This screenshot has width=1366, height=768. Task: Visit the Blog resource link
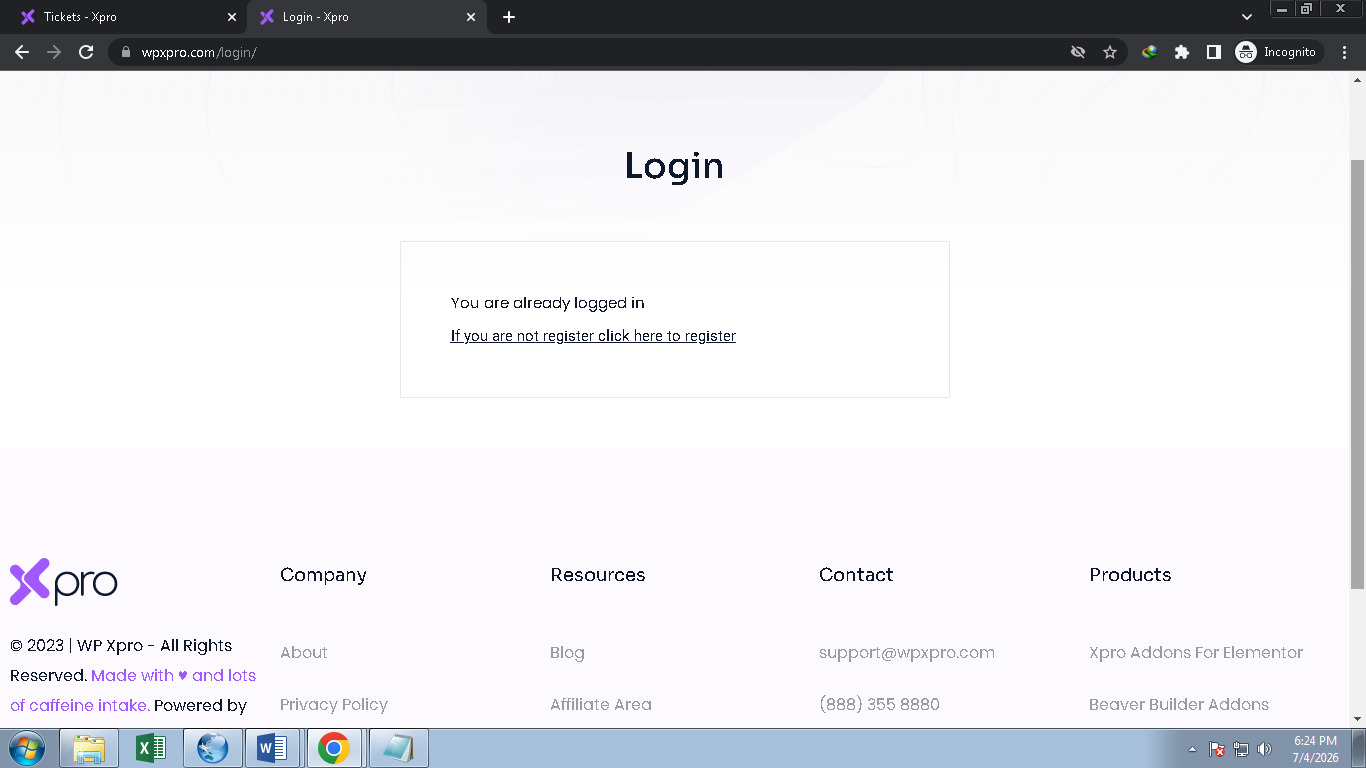click(567, 652)
